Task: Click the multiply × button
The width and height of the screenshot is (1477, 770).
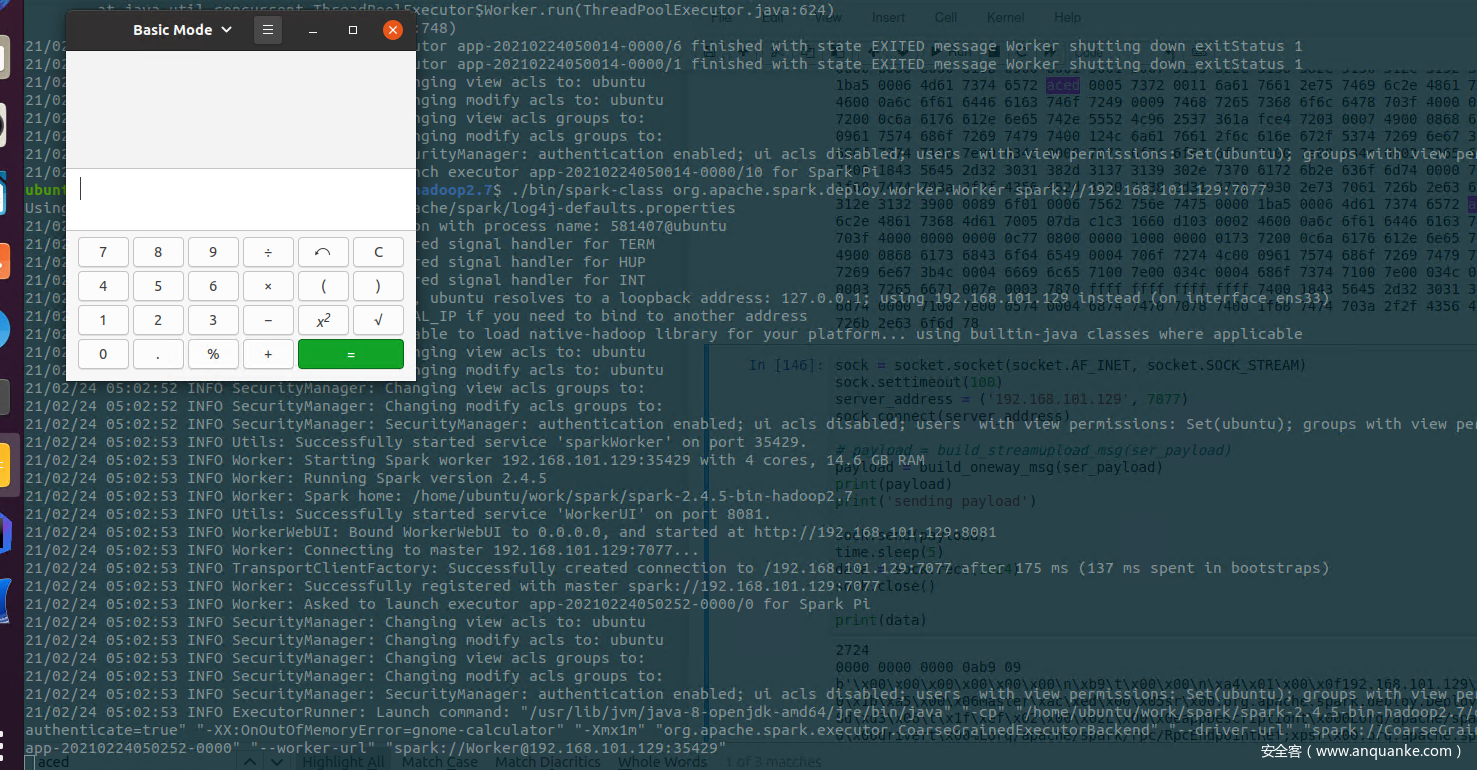Action: tap(268, 286)
